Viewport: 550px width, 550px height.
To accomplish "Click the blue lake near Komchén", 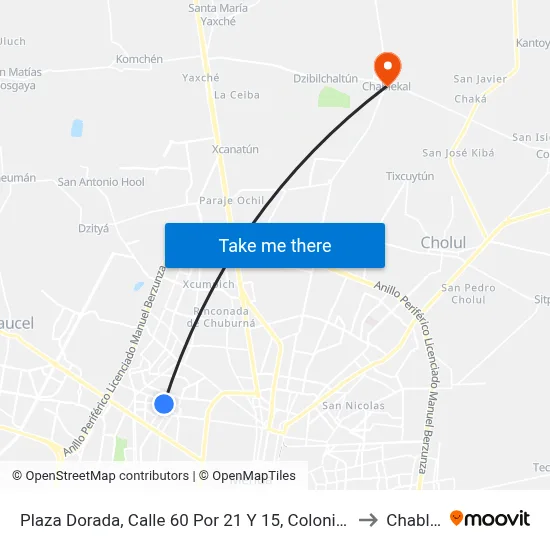I will click(x=77, y=128).
